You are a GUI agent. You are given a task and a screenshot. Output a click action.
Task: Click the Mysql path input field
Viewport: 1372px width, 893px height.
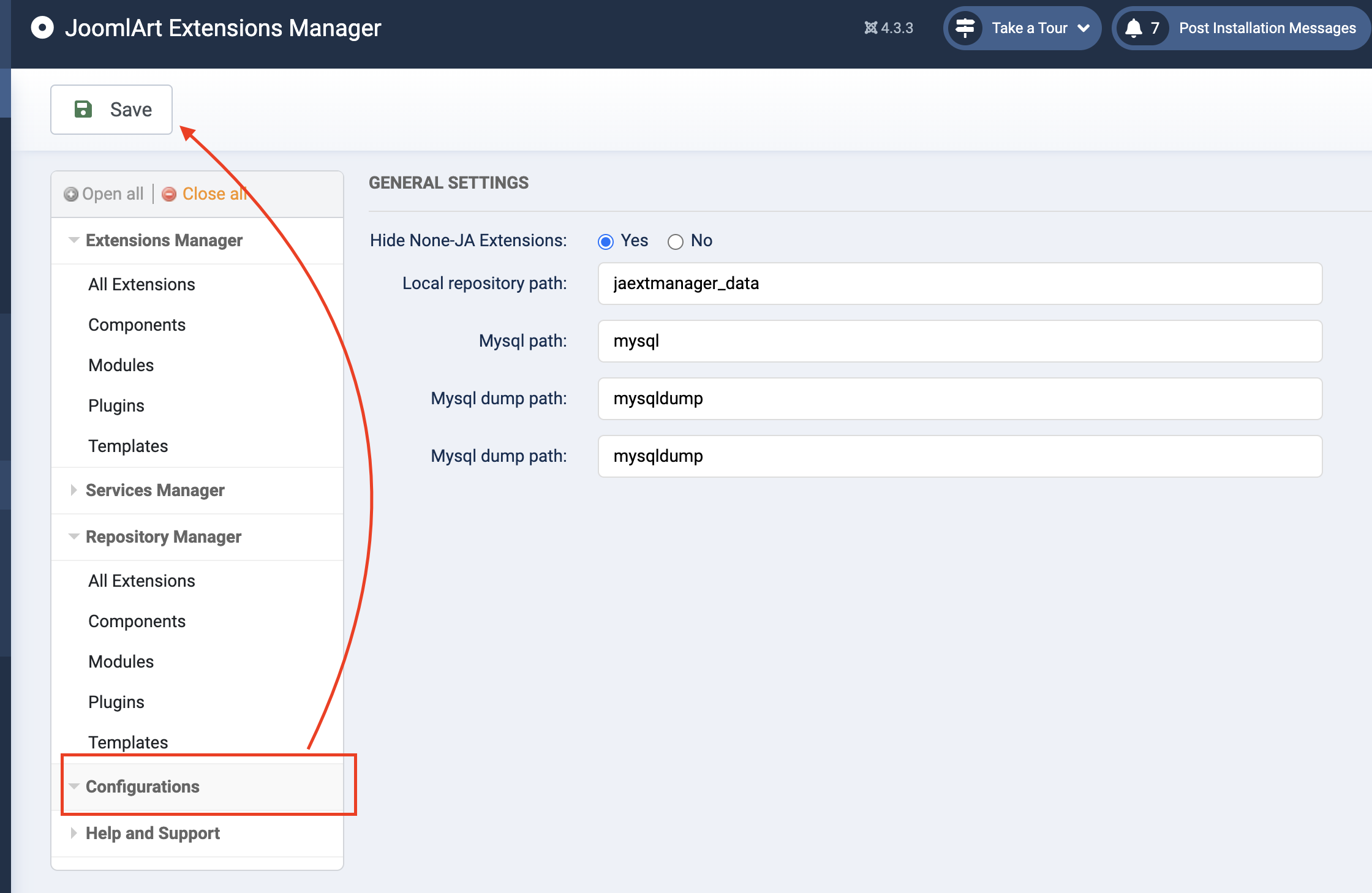point(960,341)
